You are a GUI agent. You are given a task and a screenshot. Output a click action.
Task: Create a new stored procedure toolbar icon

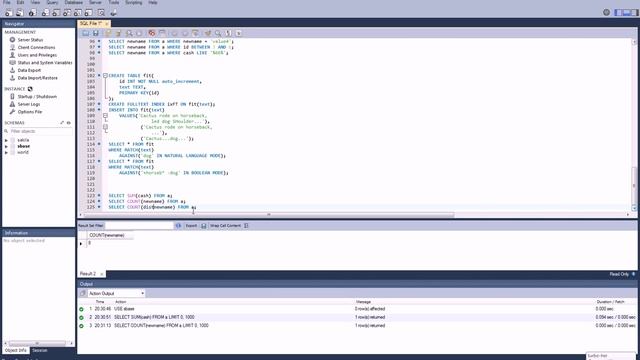(78, 13)
